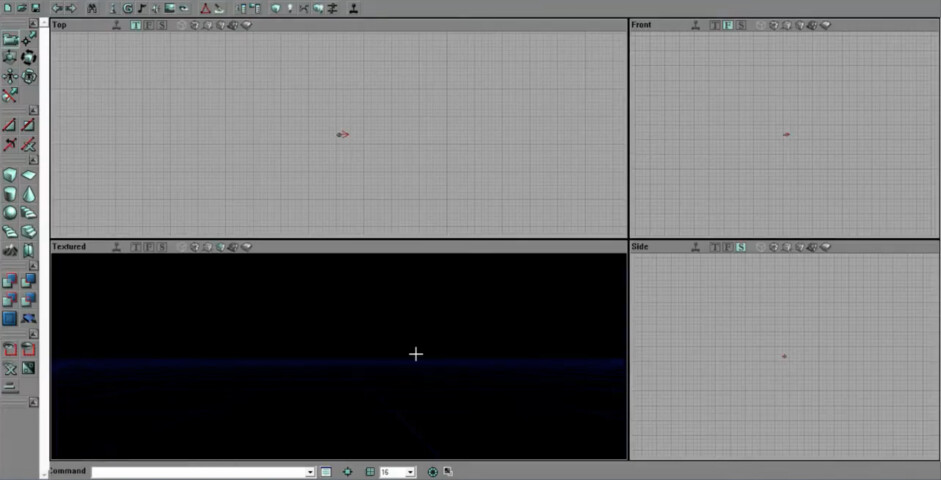
Task: Collapse the CSG operations group
Action: pos(34,265)
